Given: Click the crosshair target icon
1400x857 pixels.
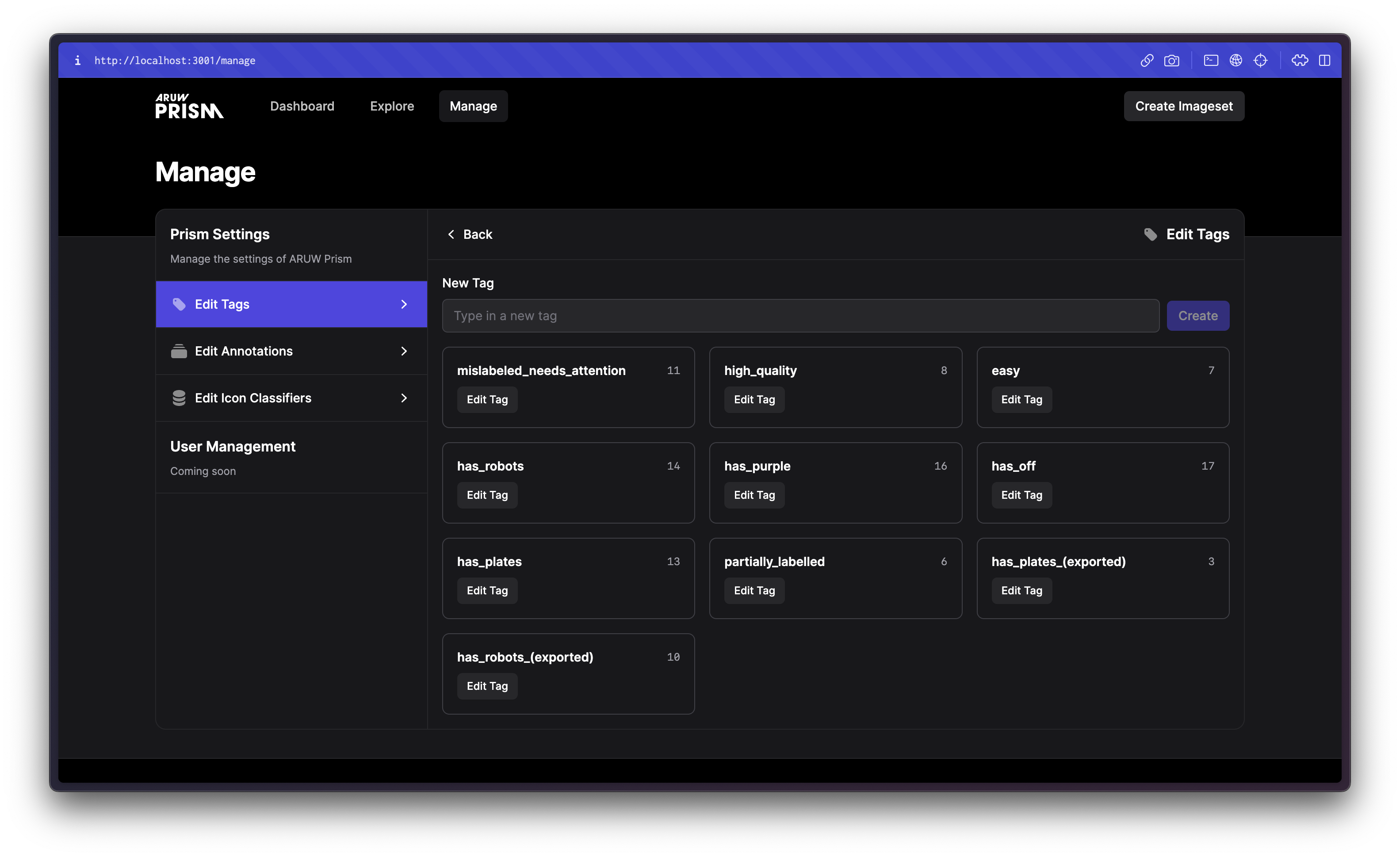Looking at the screenshot, I should [x=1260, y=60].
